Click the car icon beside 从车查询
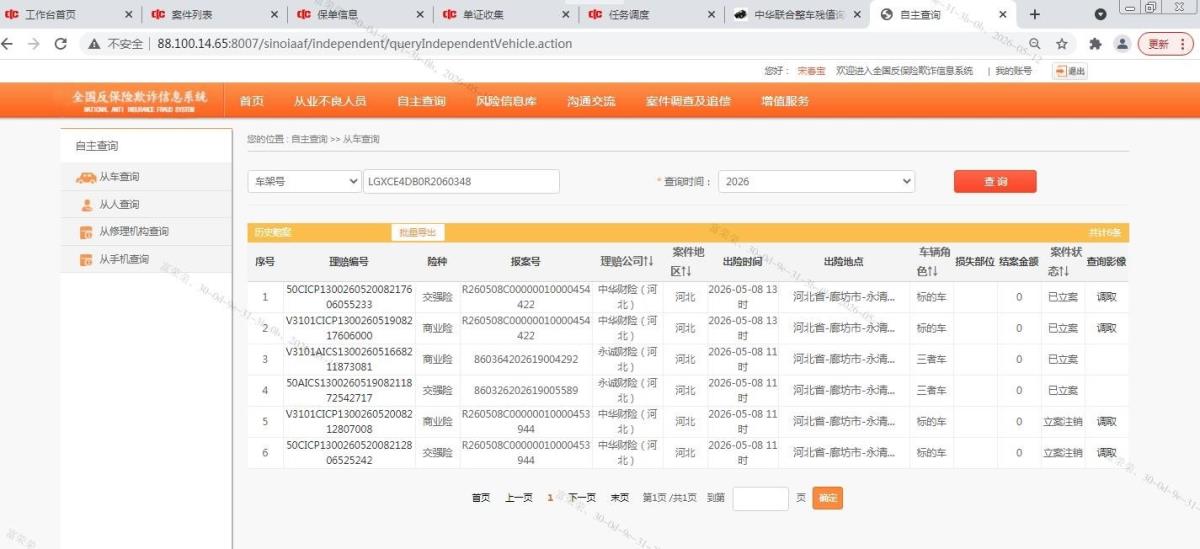The image size is (1200, 549). (86, 177)
